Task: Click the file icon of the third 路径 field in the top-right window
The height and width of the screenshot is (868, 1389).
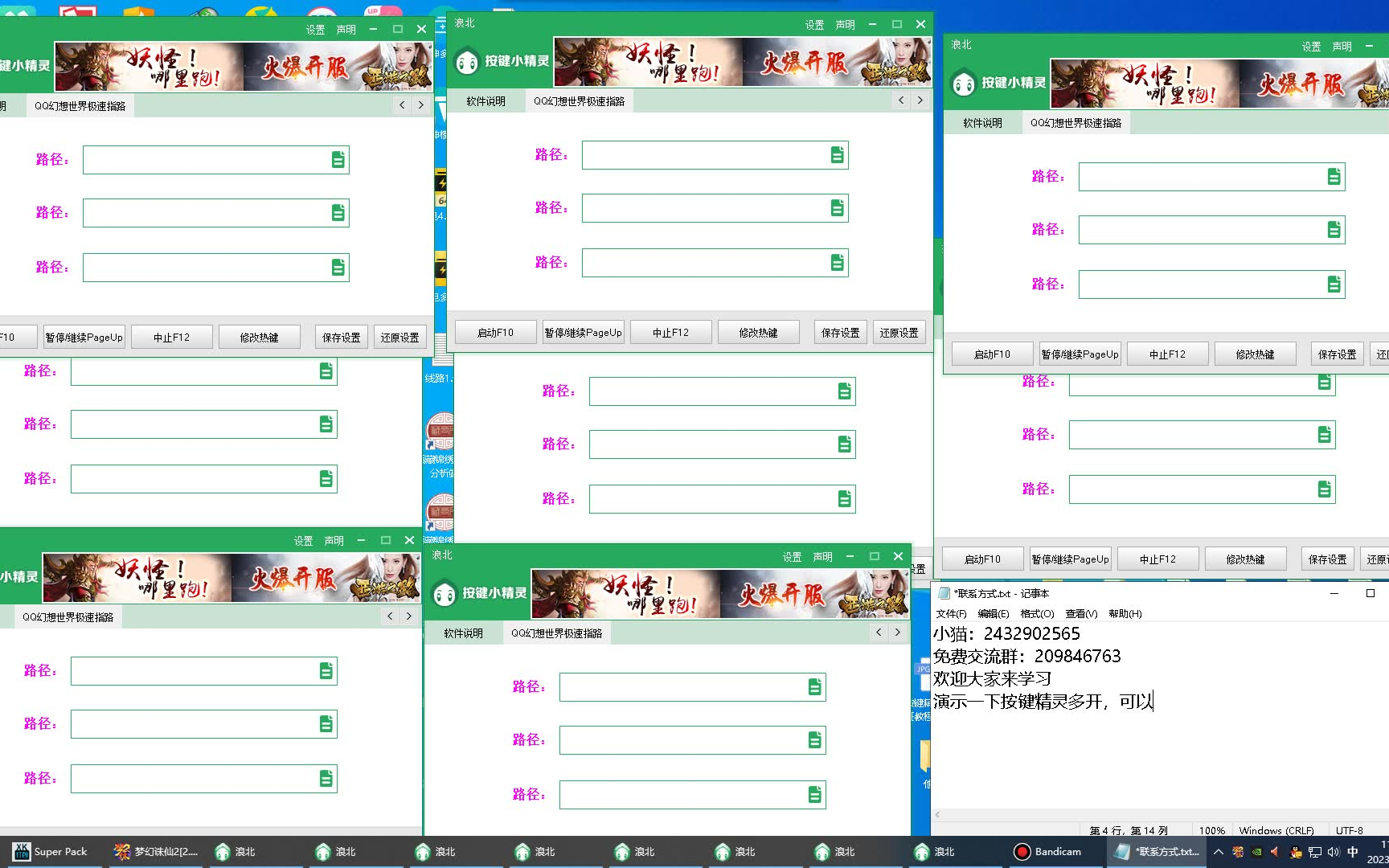Action: pyautogui.click(x=1334, y=284)
